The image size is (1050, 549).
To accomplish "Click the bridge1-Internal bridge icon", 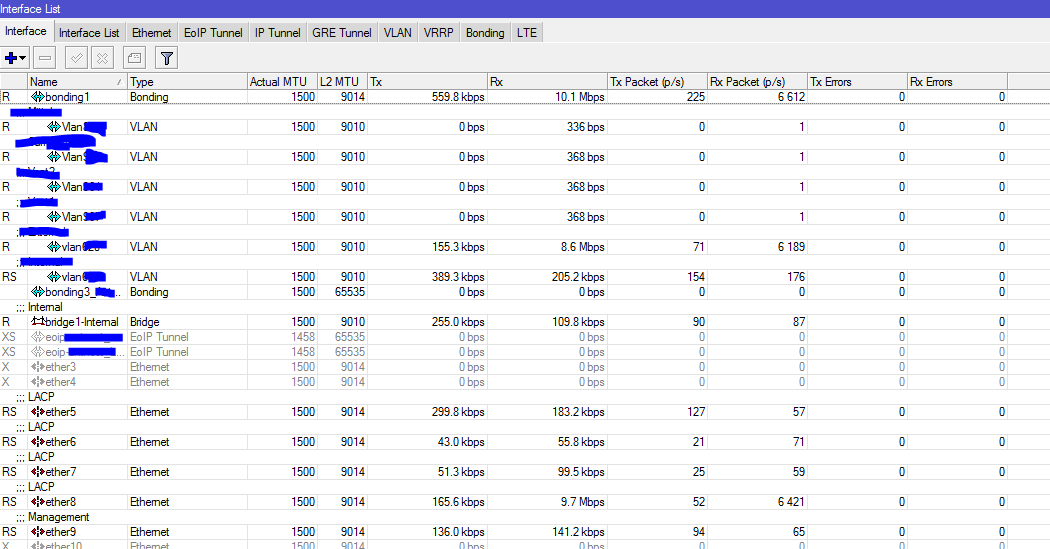I will point(38,322).
